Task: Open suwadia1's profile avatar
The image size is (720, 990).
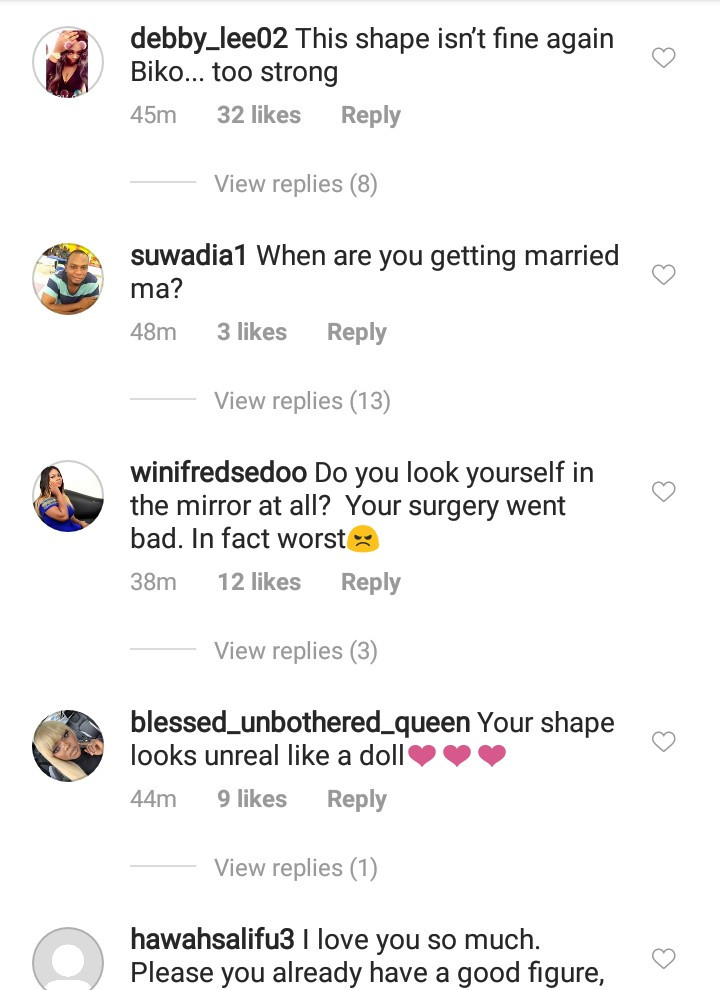Action: [x=68, y=278]
